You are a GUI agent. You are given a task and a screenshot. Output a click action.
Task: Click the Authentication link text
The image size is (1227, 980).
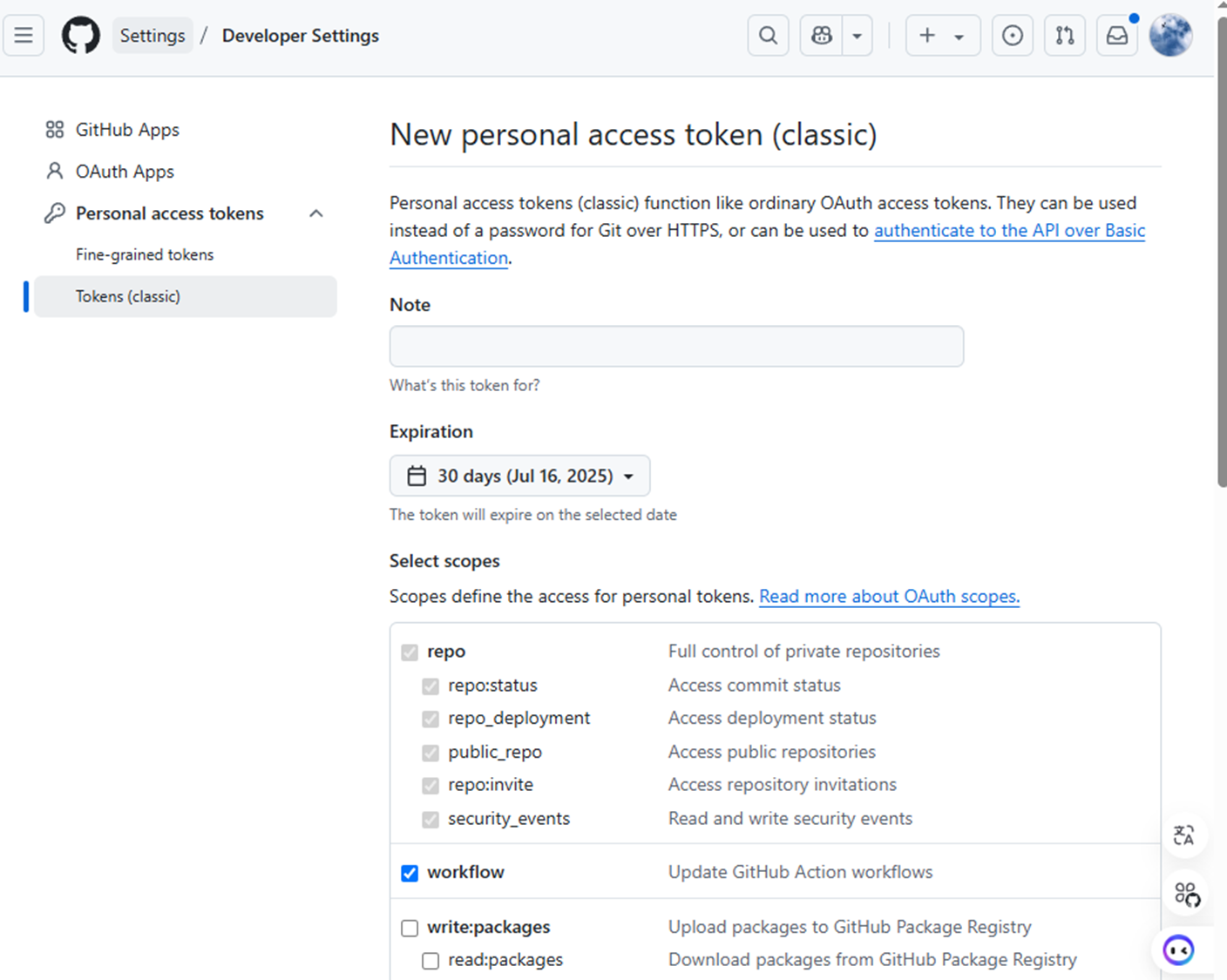[449, 258]
